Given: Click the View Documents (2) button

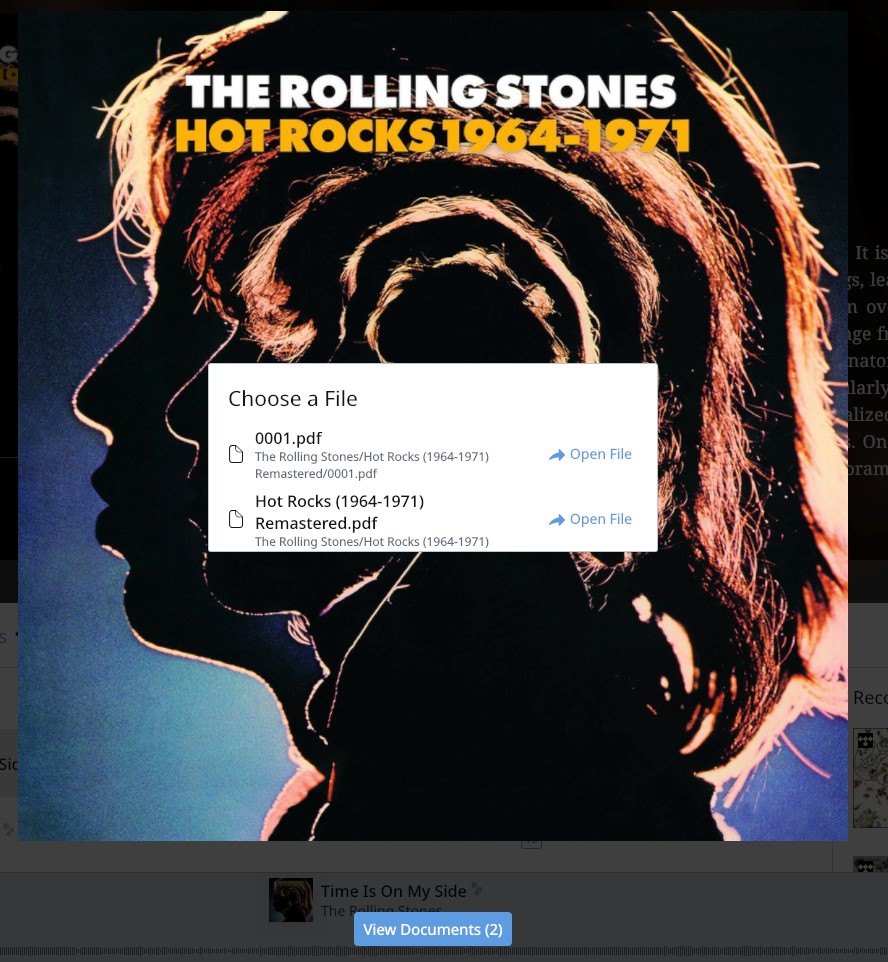Looking at the screenshot, I should click(433, 929).
